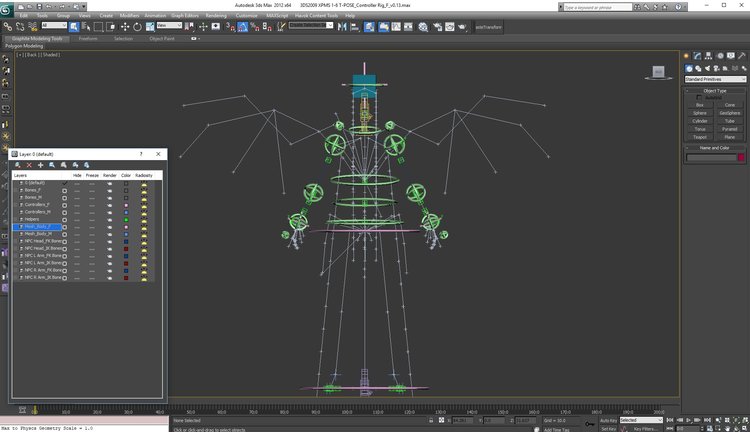Open the View reference coordinate dropdown

point(169,25)
